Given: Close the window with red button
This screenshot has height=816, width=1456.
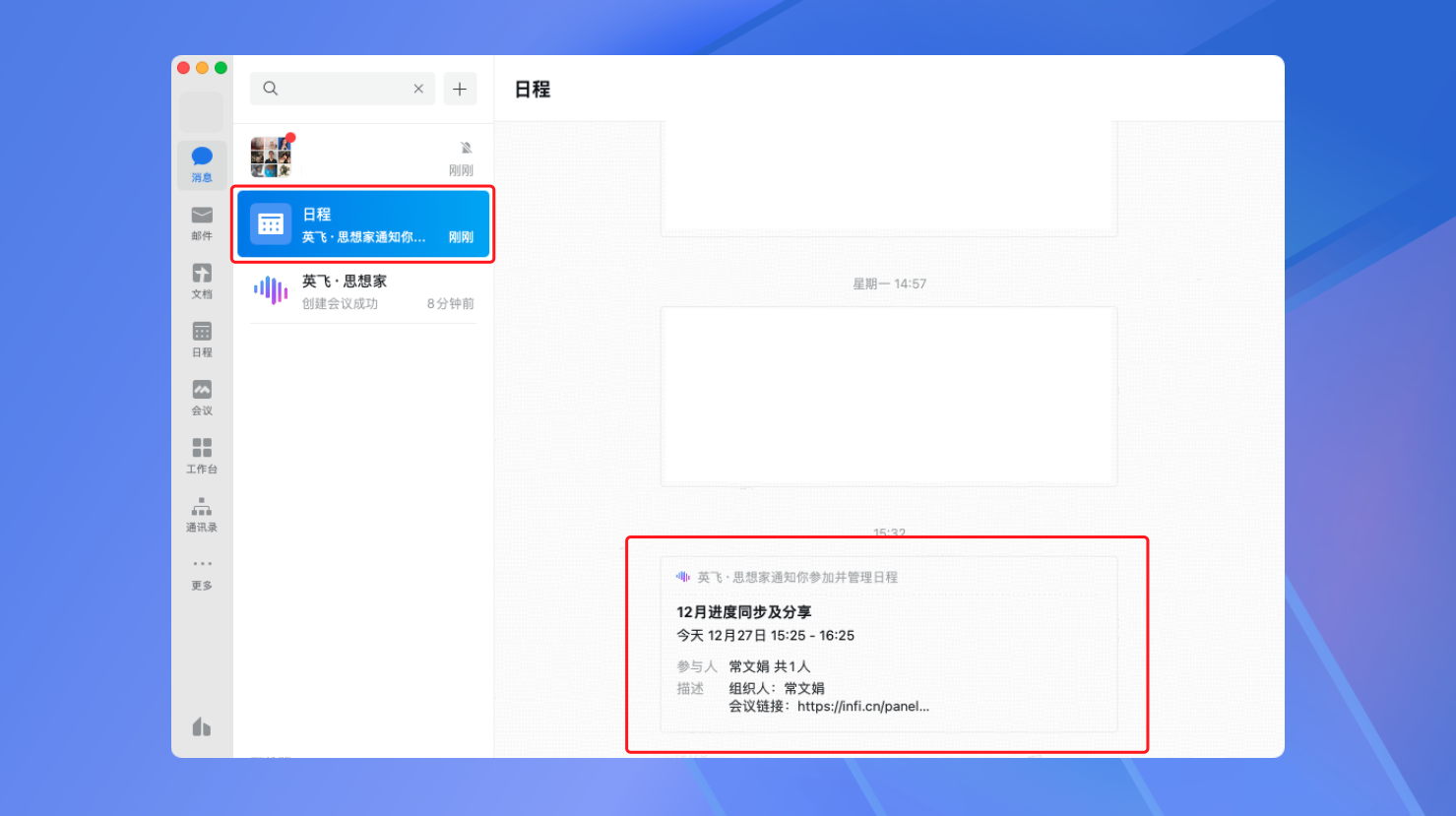Looking at the screenshot, I should (183, 68).
